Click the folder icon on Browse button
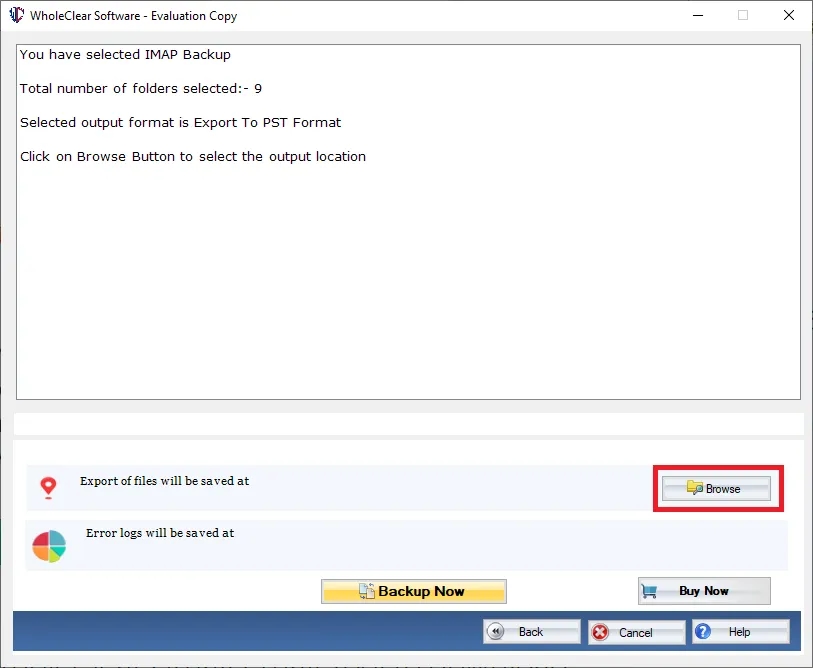This screenshot has height=668, width=813. coord(695,488)
